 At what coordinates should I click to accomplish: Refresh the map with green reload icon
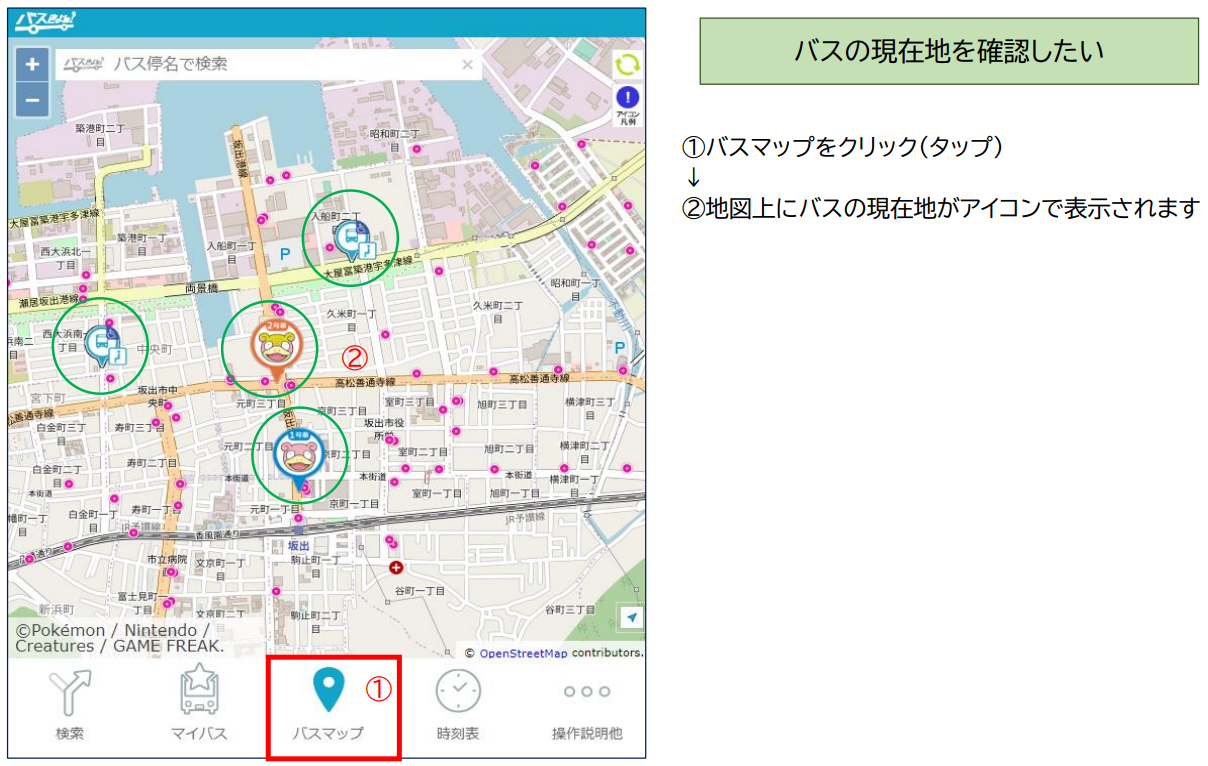(x=628, y=65)
